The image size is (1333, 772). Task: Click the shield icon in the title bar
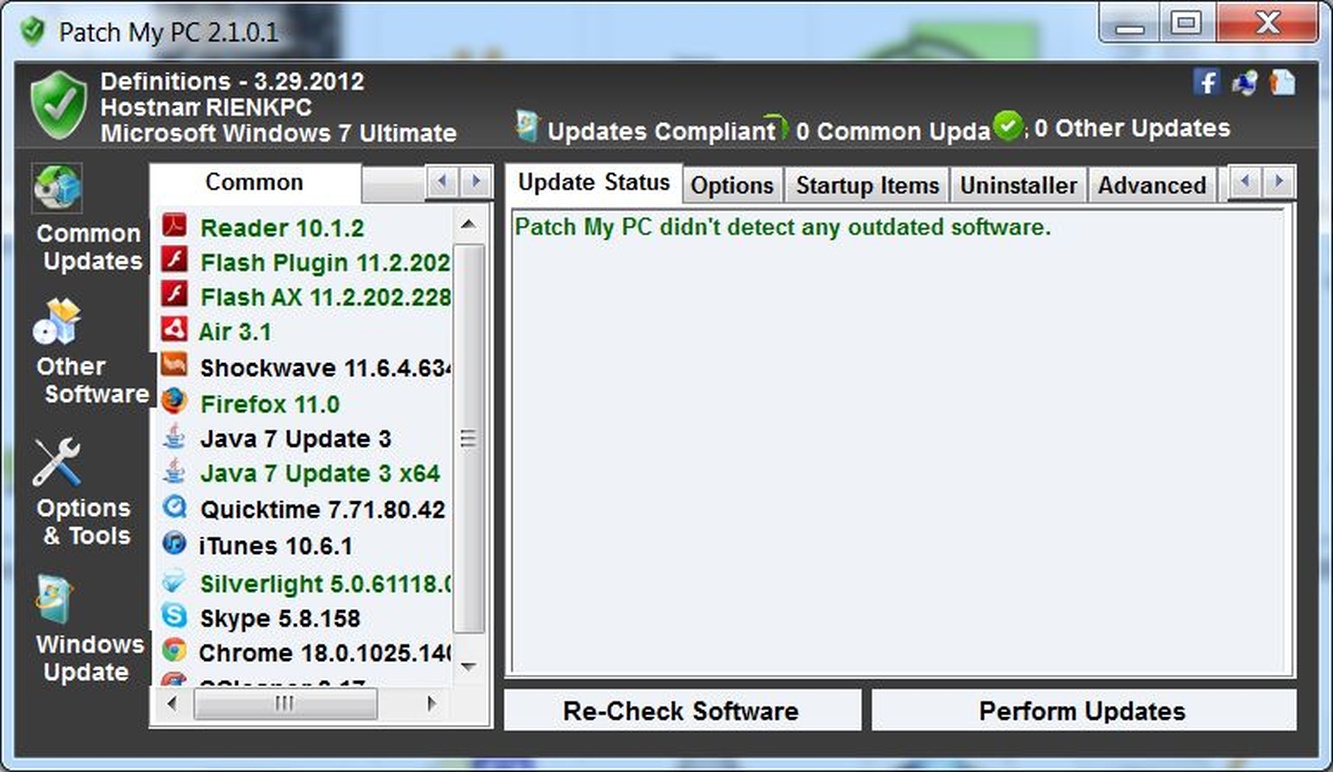coord(32,31)
